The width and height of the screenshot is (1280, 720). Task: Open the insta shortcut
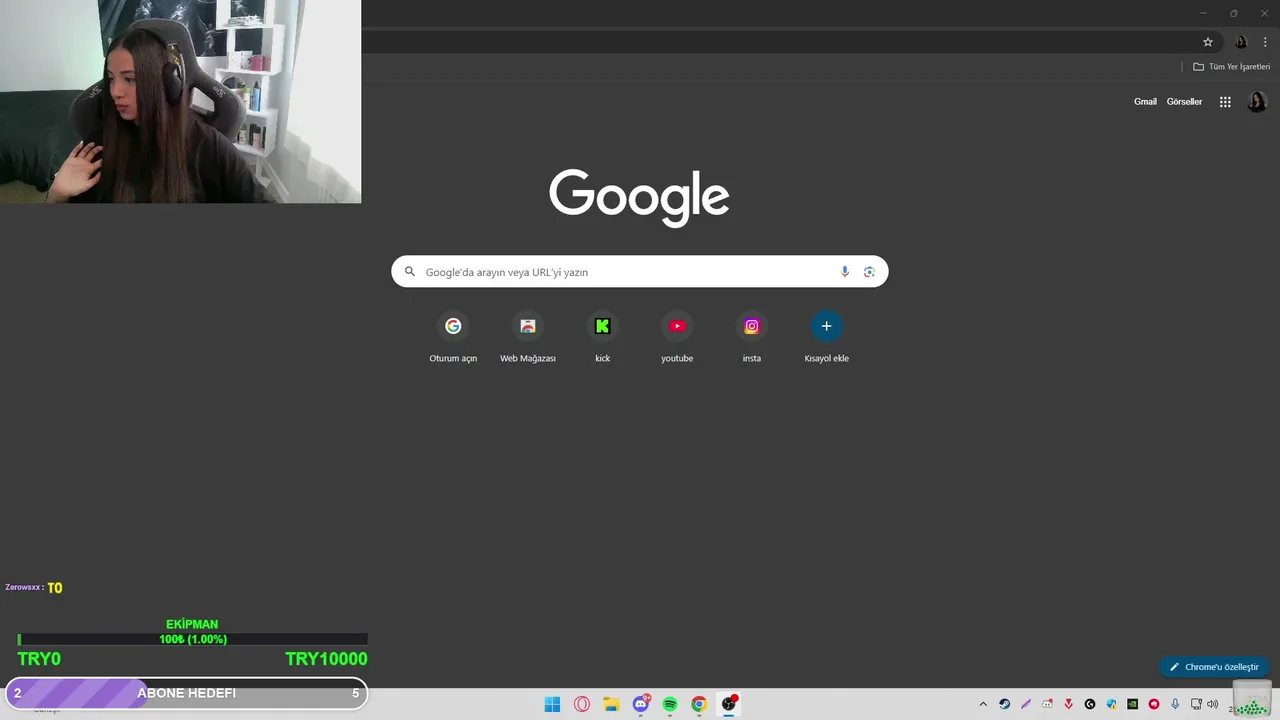point(752,338)
